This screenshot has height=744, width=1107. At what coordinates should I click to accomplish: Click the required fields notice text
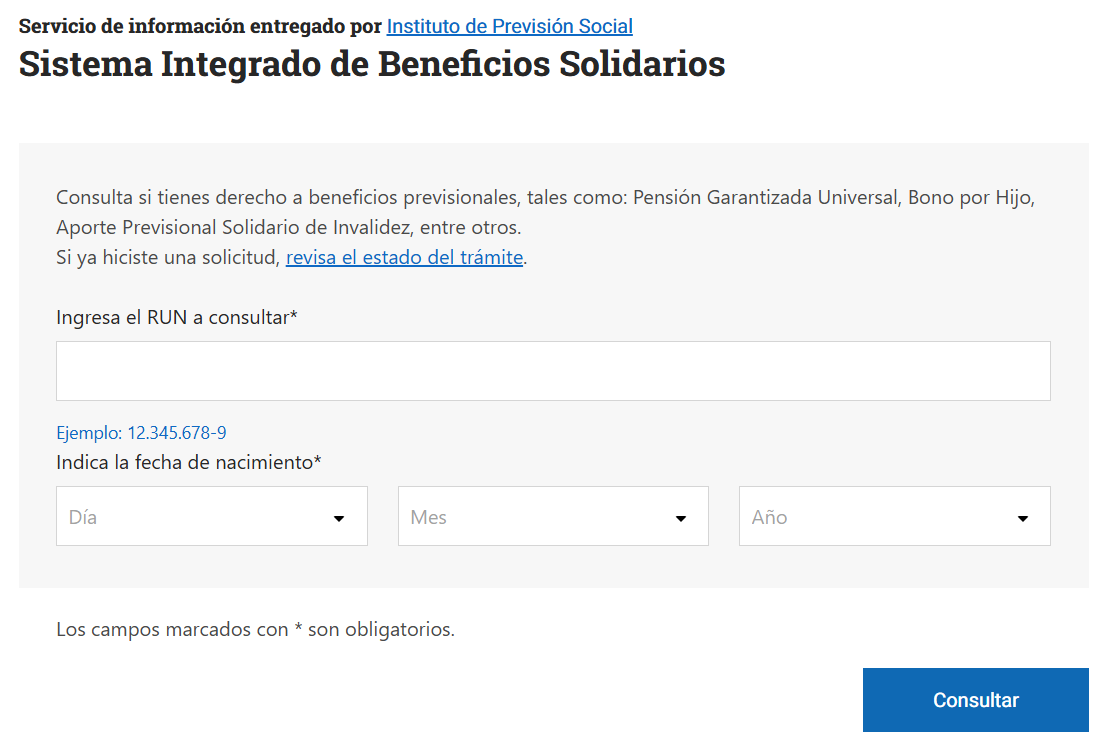point(255,629)
